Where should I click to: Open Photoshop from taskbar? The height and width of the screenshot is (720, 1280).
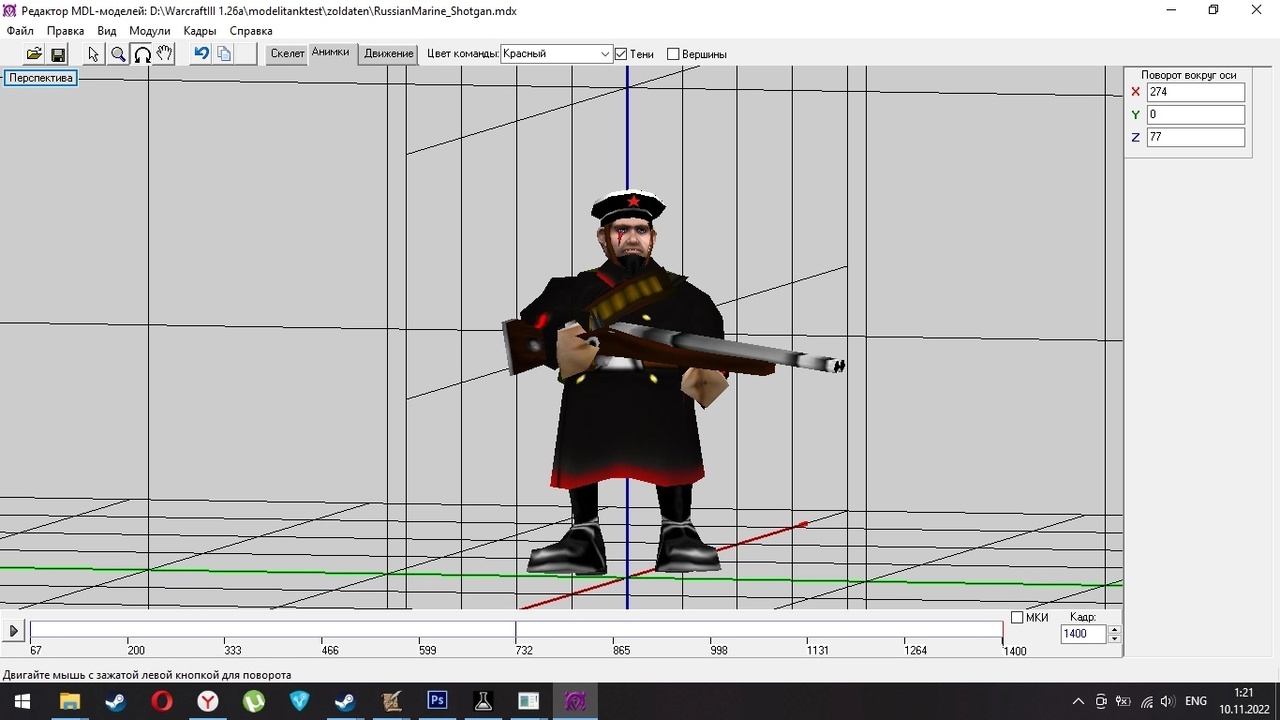click(437, 701)
